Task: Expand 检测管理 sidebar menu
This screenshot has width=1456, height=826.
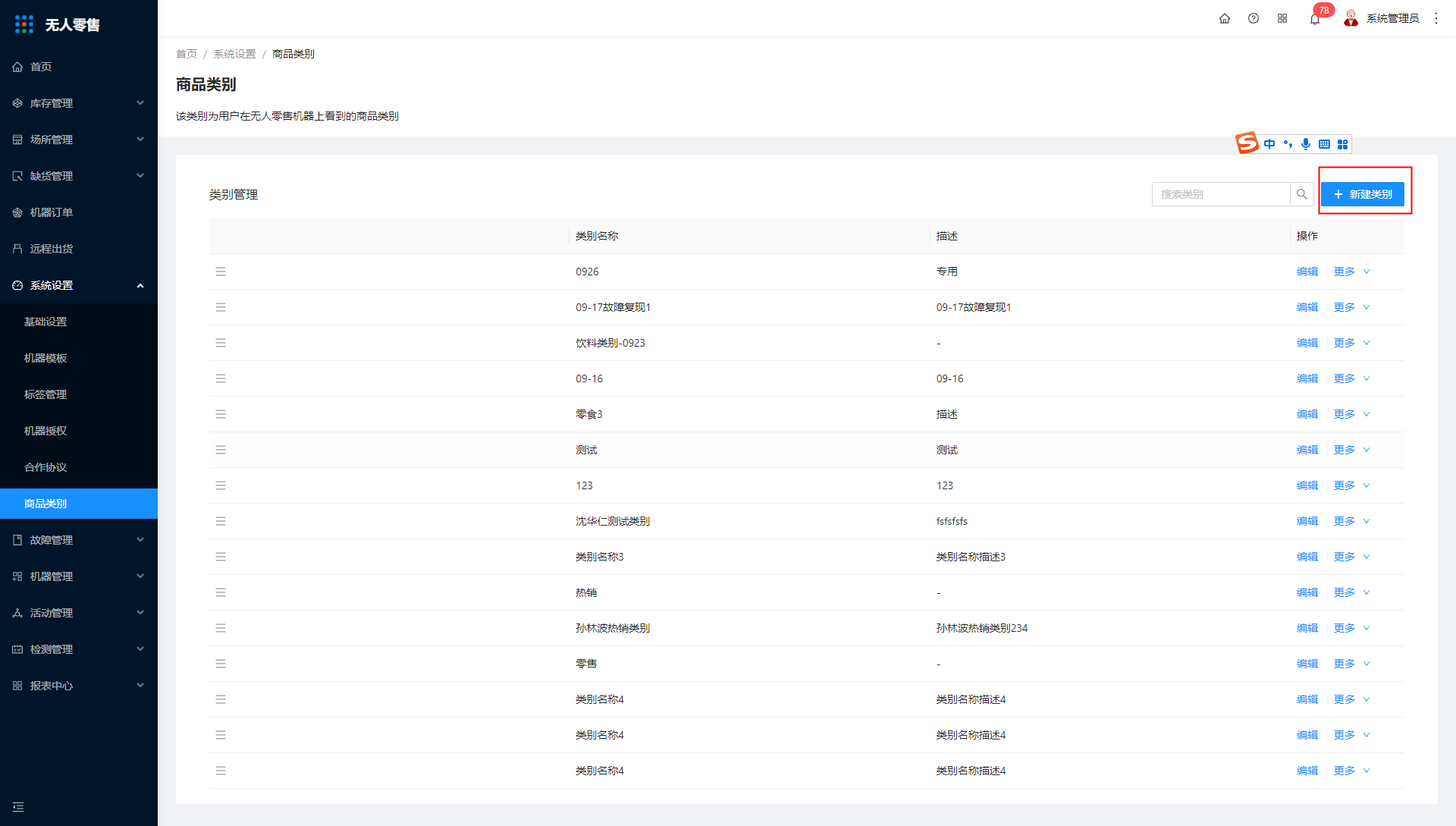Action: [x=79, y=649]
